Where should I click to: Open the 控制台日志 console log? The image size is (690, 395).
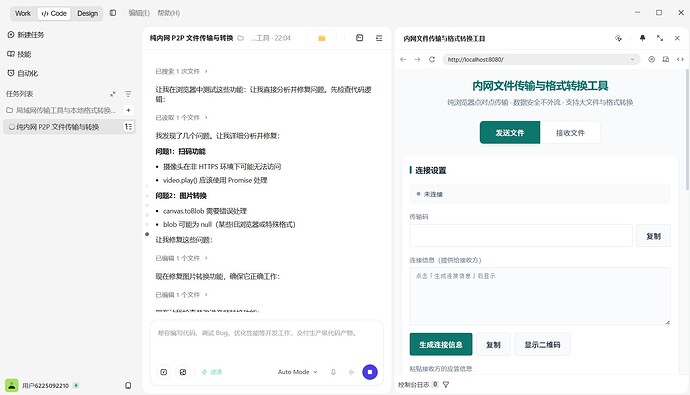click(418, 384)
